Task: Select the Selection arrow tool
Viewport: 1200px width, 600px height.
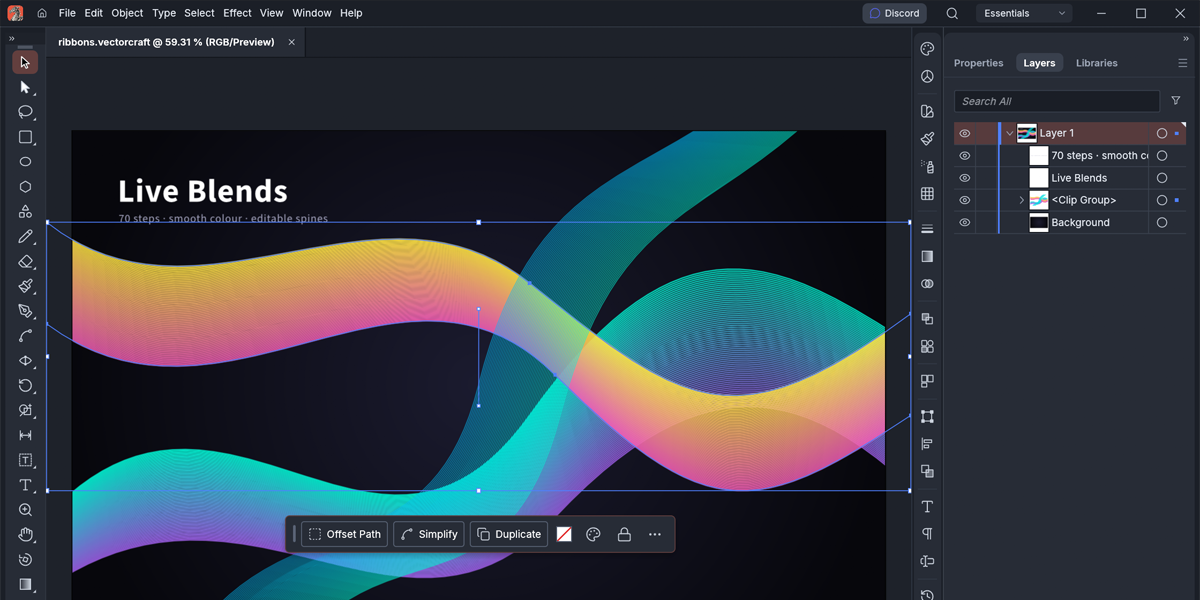Action: [25, 62]
